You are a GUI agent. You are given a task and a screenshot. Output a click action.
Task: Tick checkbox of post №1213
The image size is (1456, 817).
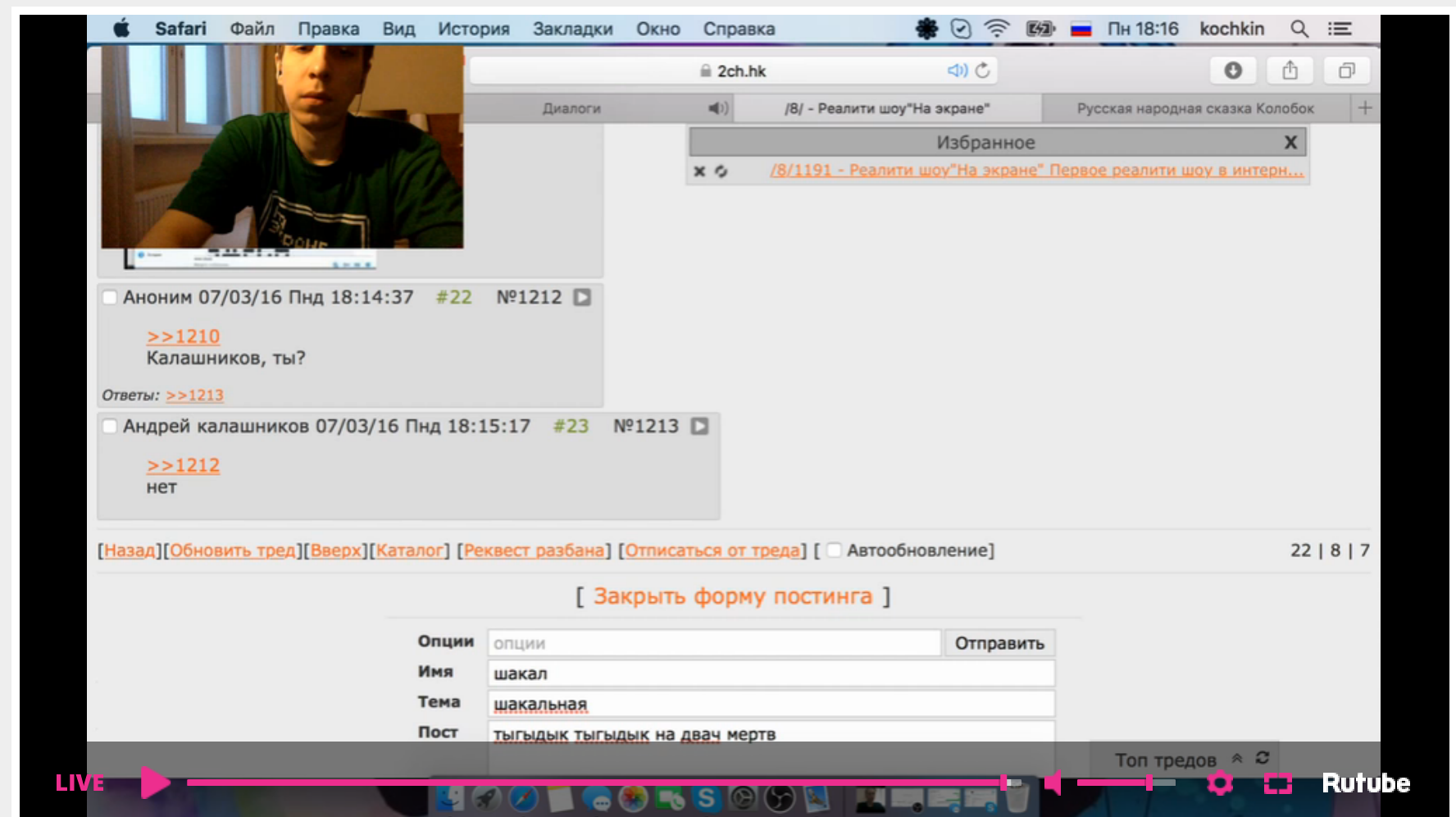[109, 426]
